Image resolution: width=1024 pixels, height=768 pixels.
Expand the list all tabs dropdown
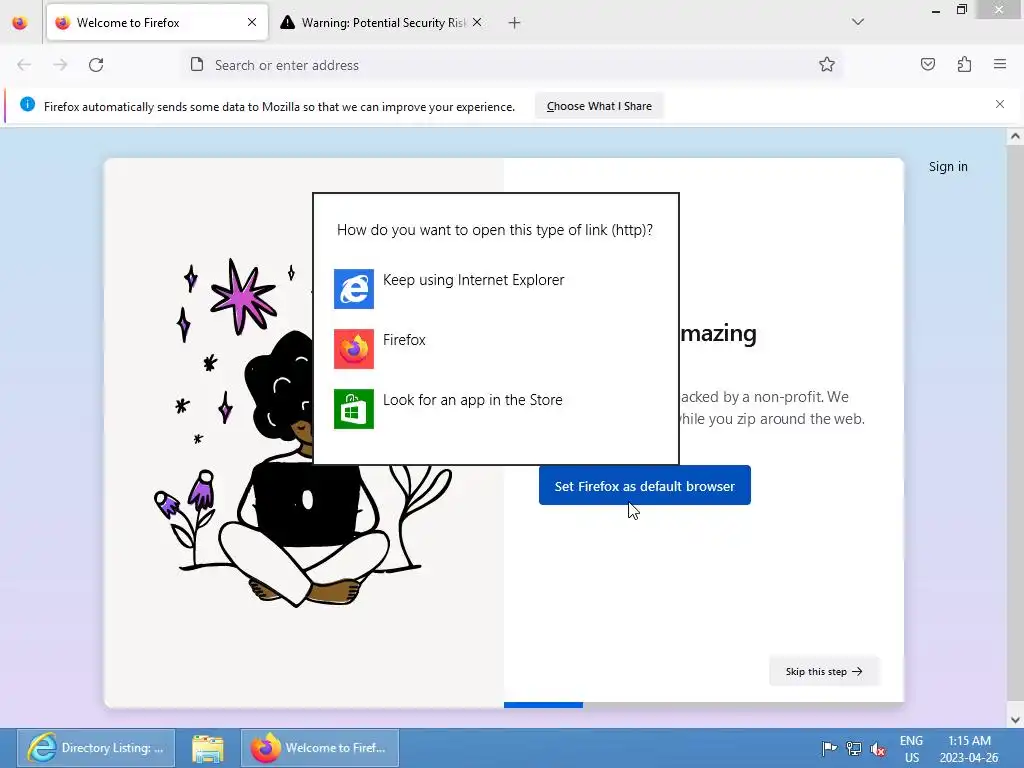[857, 22]
